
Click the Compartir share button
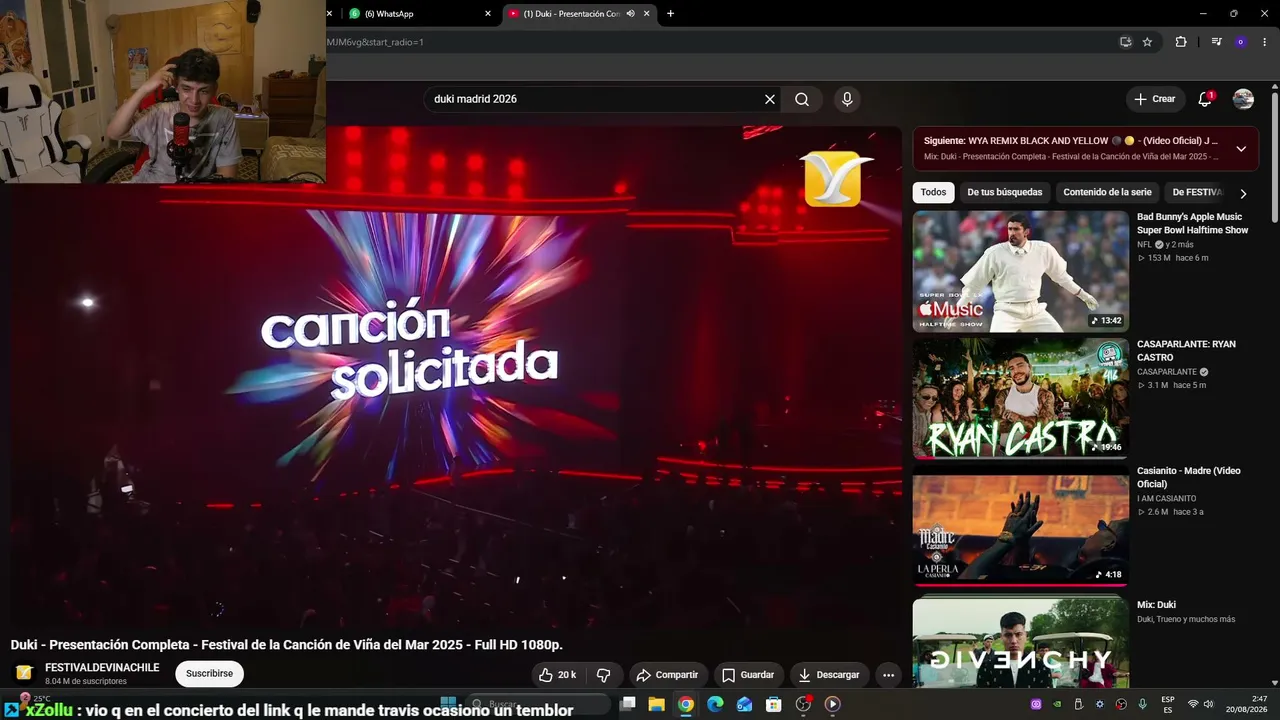[x=667, y=675]
